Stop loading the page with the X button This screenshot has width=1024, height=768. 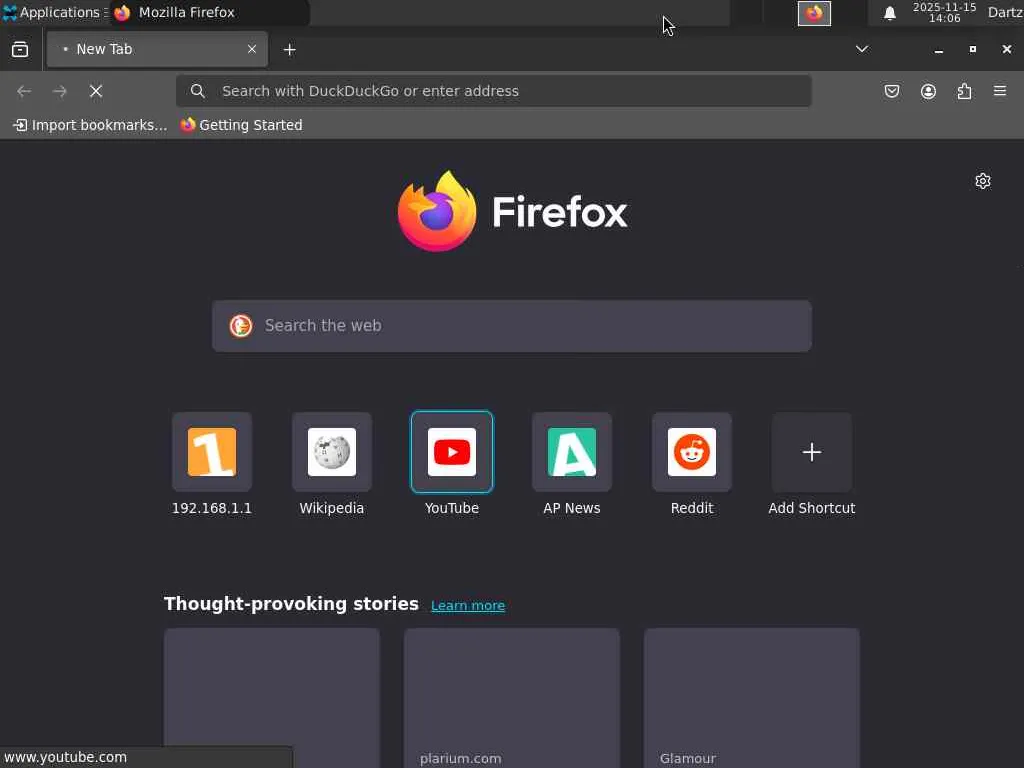click(96, 91)
